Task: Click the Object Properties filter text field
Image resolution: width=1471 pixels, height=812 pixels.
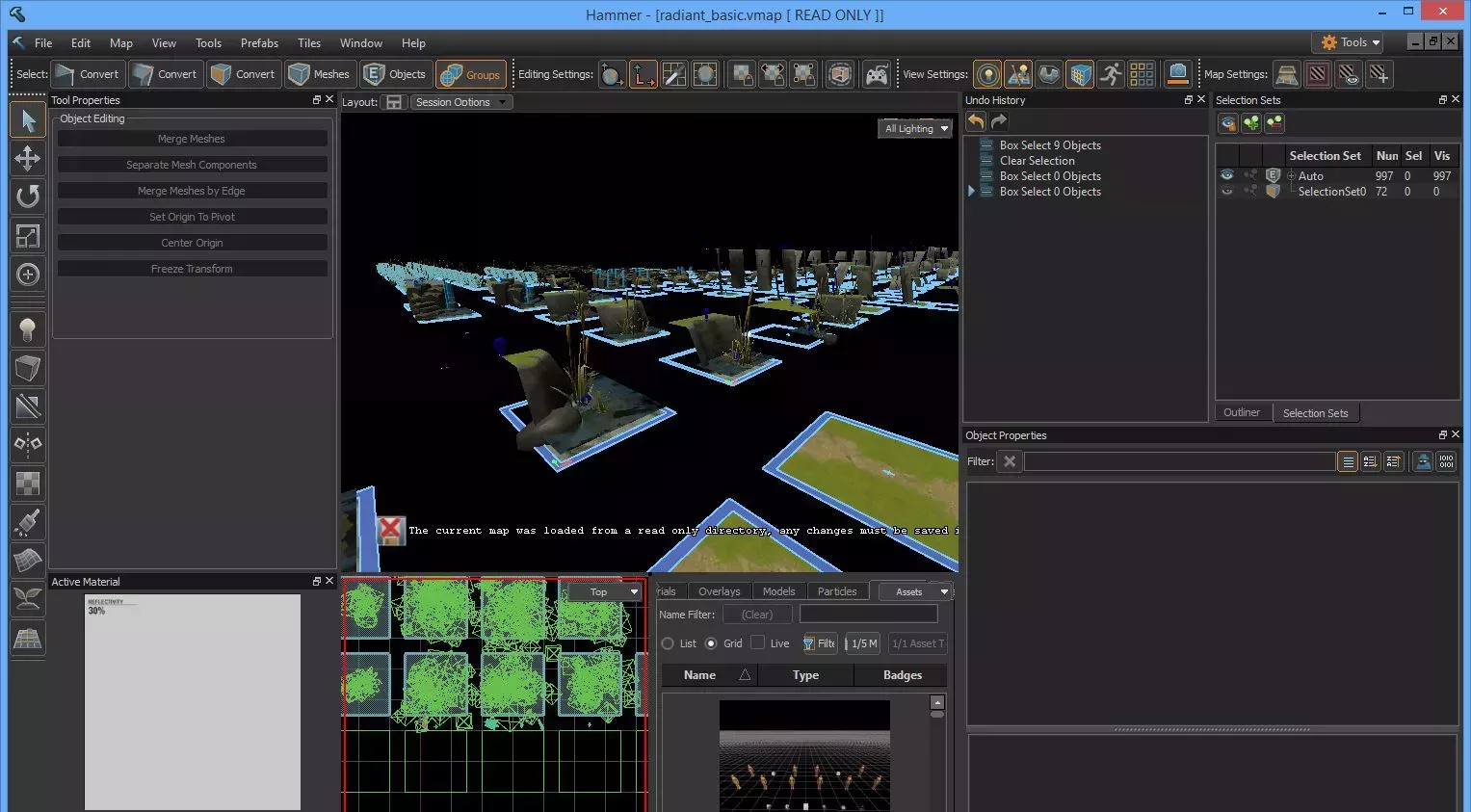Action: point(1178,461)
